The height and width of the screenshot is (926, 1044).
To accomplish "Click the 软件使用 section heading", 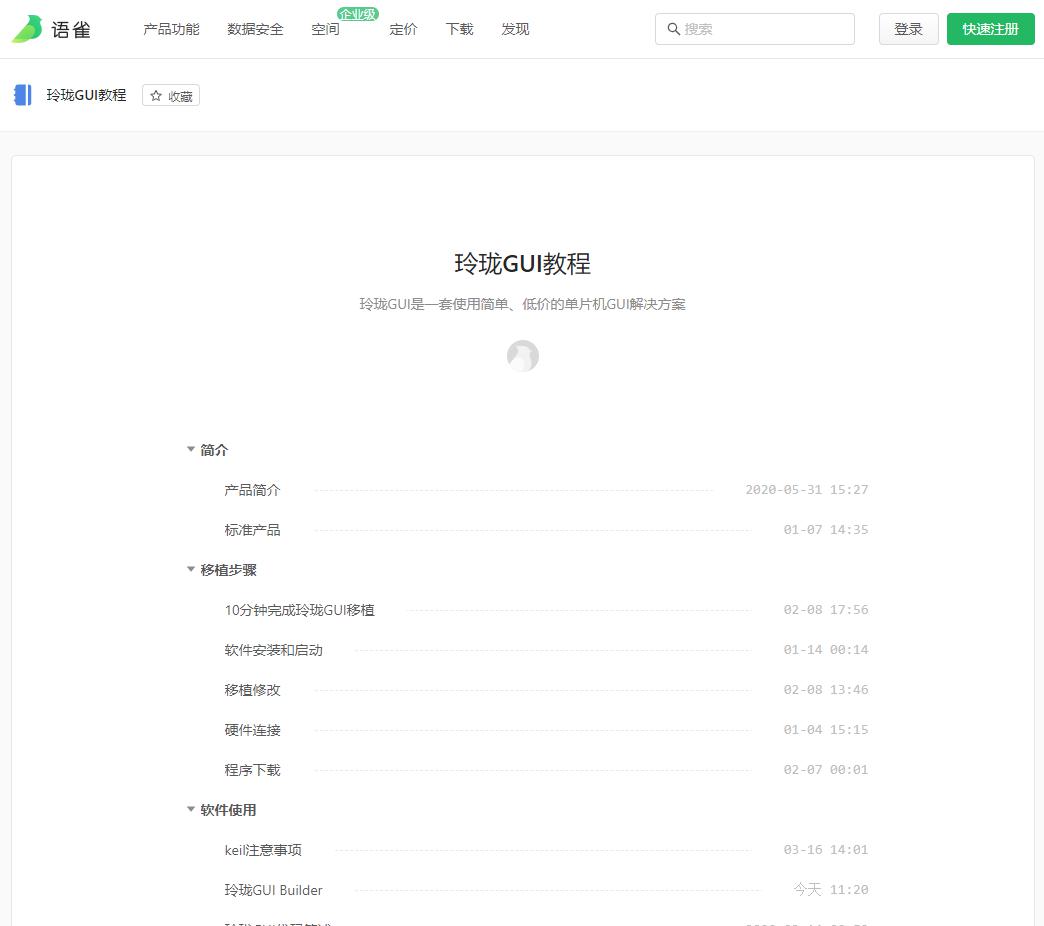I will pyautogui.click(x=228, y=810).
